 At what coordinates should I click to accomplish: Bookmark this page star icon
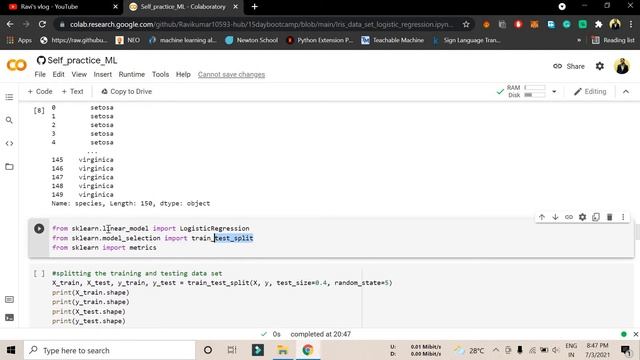point(466,24)
